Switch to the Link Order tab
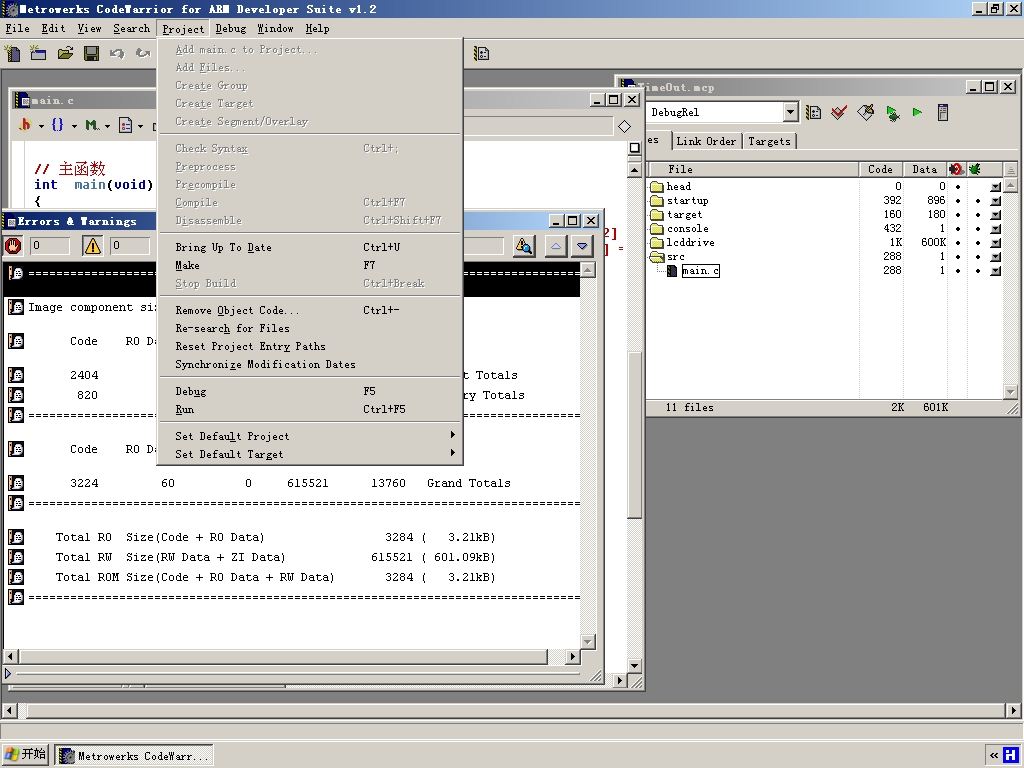This screenshot has height=768, width=1024. click(706, 141)
